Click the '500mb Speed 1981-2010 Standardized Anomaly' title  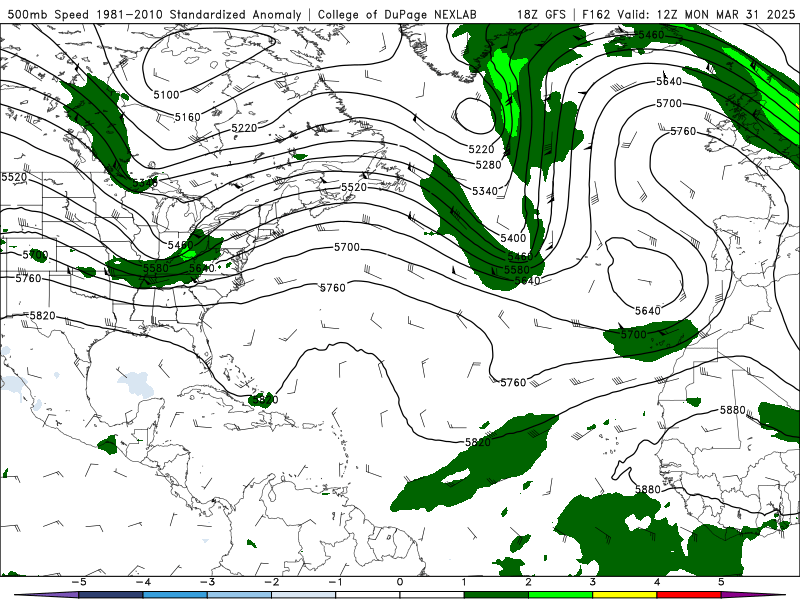pyautogui.click(x=155, y=14)
